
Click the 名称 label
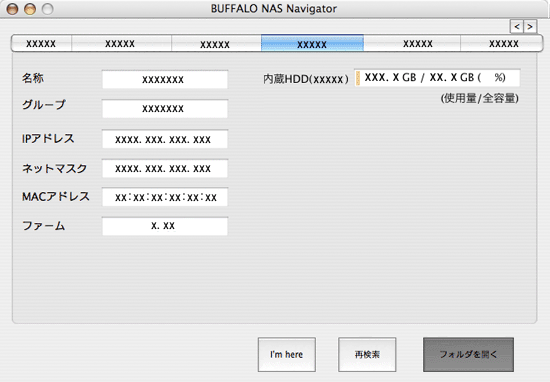coord(33,78)
